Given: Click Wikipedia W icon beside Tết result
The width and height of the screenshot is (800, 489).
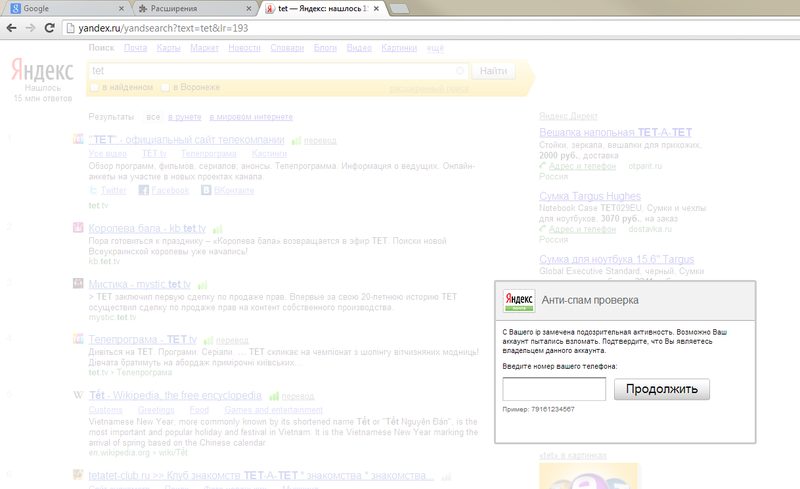Looking at the screenshot, I should click(78, 395).
